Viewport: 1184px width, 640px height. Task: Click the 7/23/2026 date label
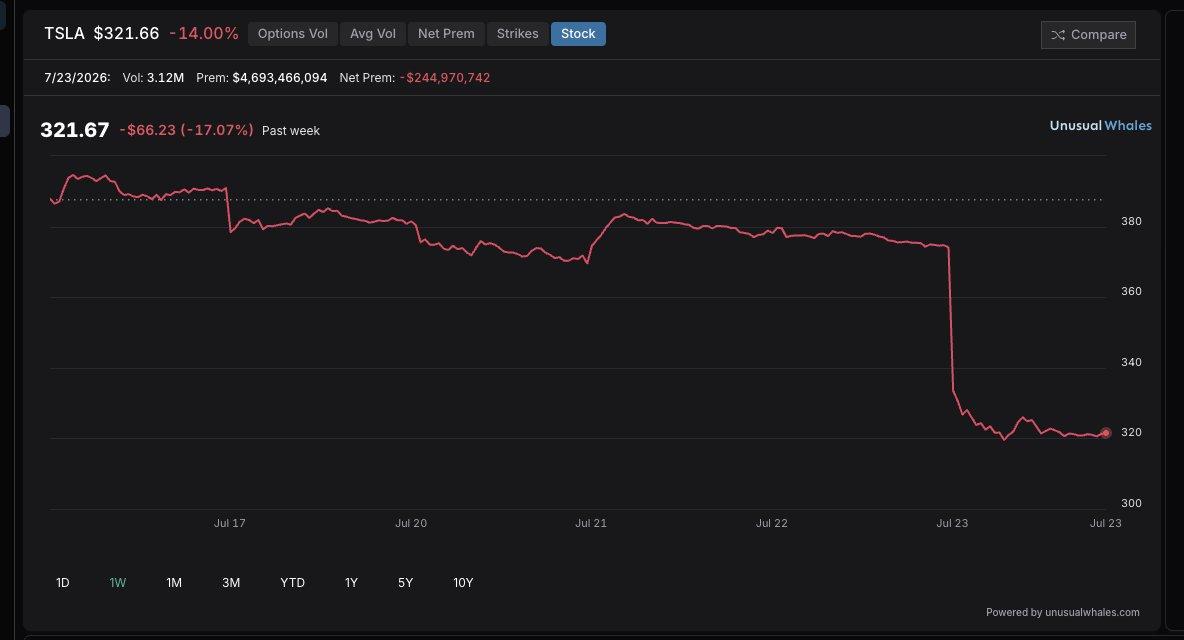click(x=77, y=78)
